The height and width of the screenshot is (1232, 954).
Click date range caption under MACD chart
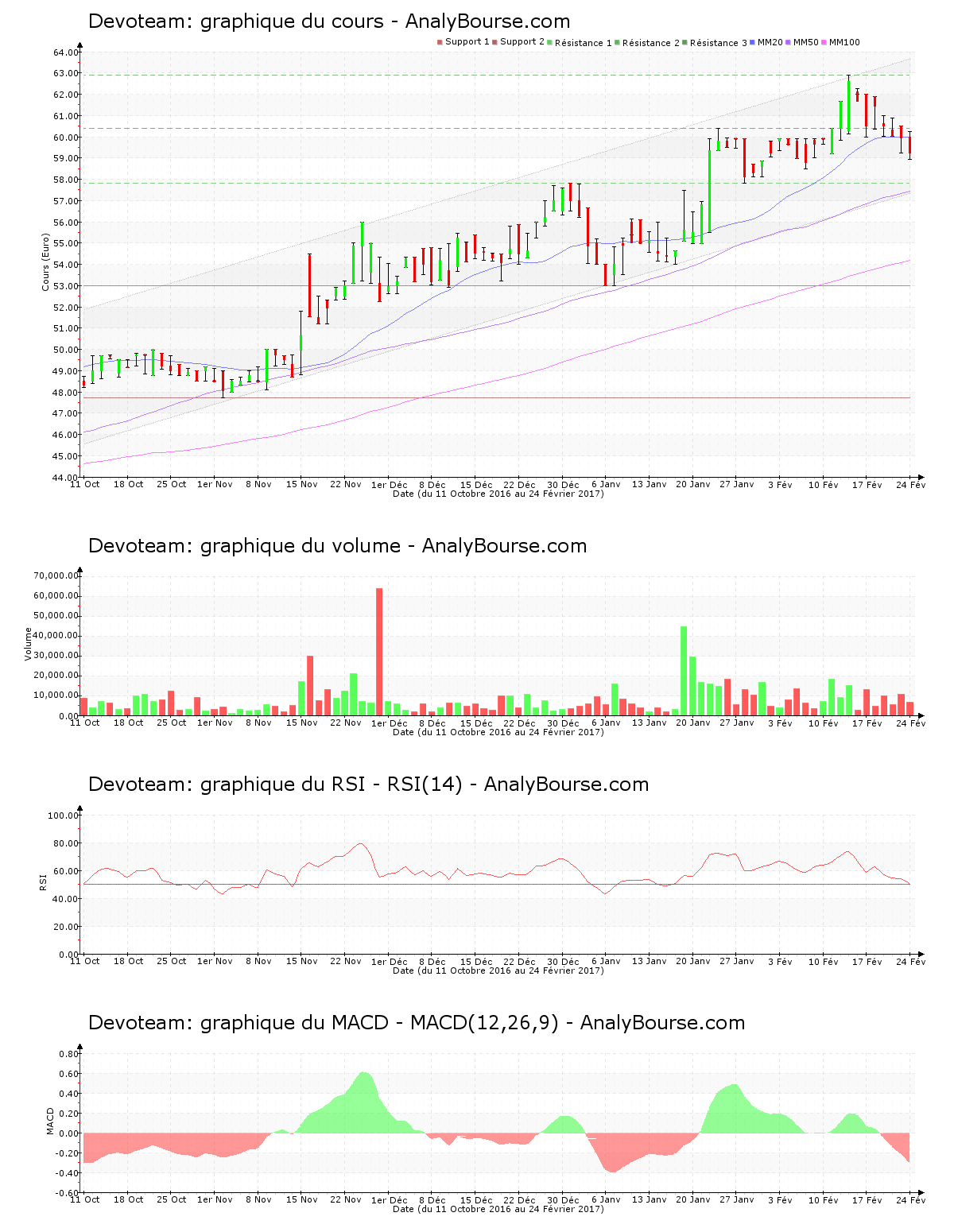pyautogui.click(x=498, y=1209)
